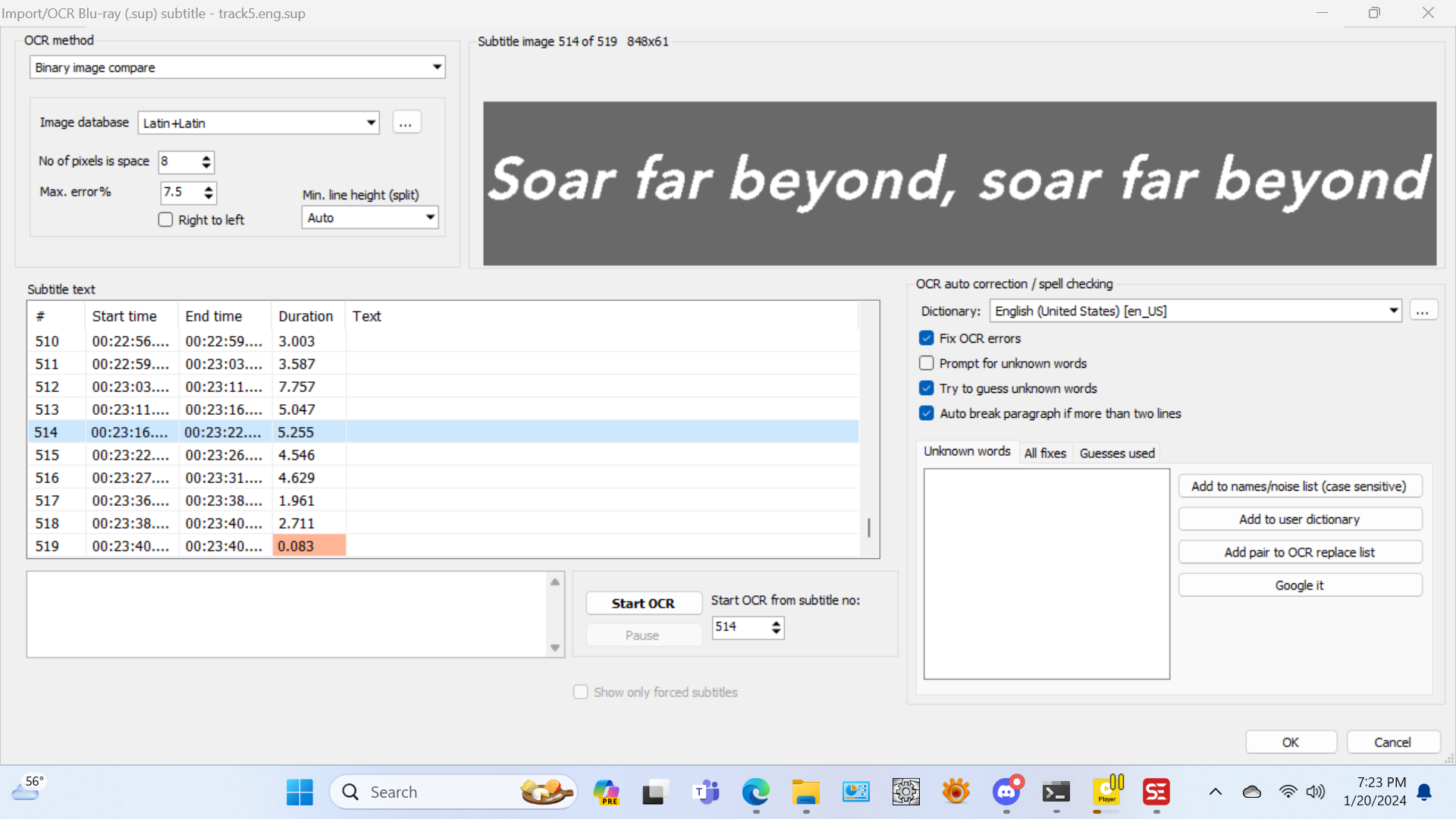Enable Prompt for unknown words
Screen dimensions: 1456x819
(927, 363)
